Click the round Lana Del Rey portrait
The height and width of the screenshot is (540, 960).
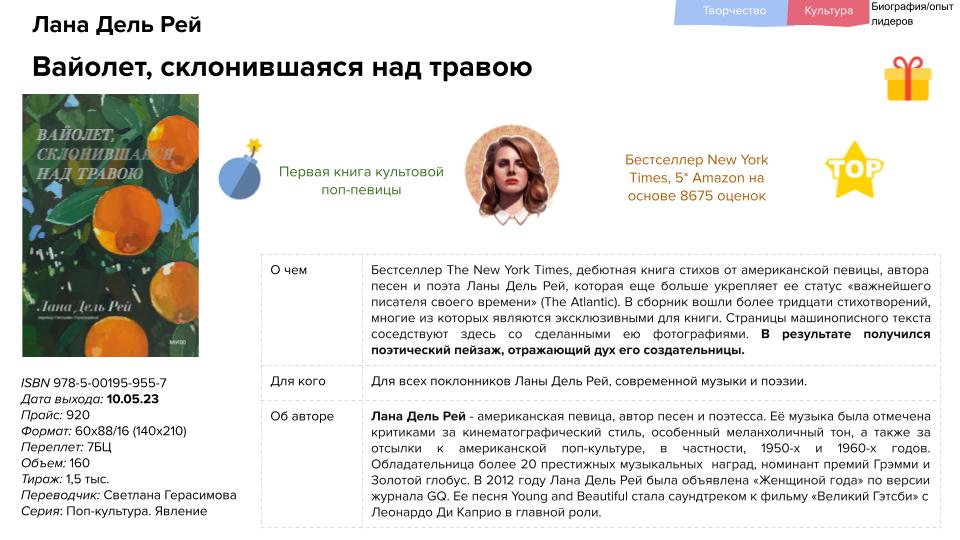[x=512, y=172]
